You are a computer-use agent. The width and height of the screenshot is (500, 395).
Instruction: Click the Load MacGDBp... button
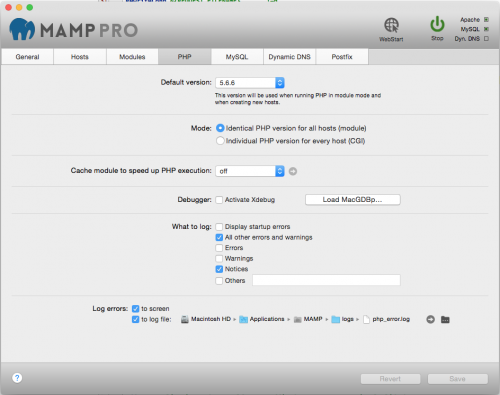(353, 200)
